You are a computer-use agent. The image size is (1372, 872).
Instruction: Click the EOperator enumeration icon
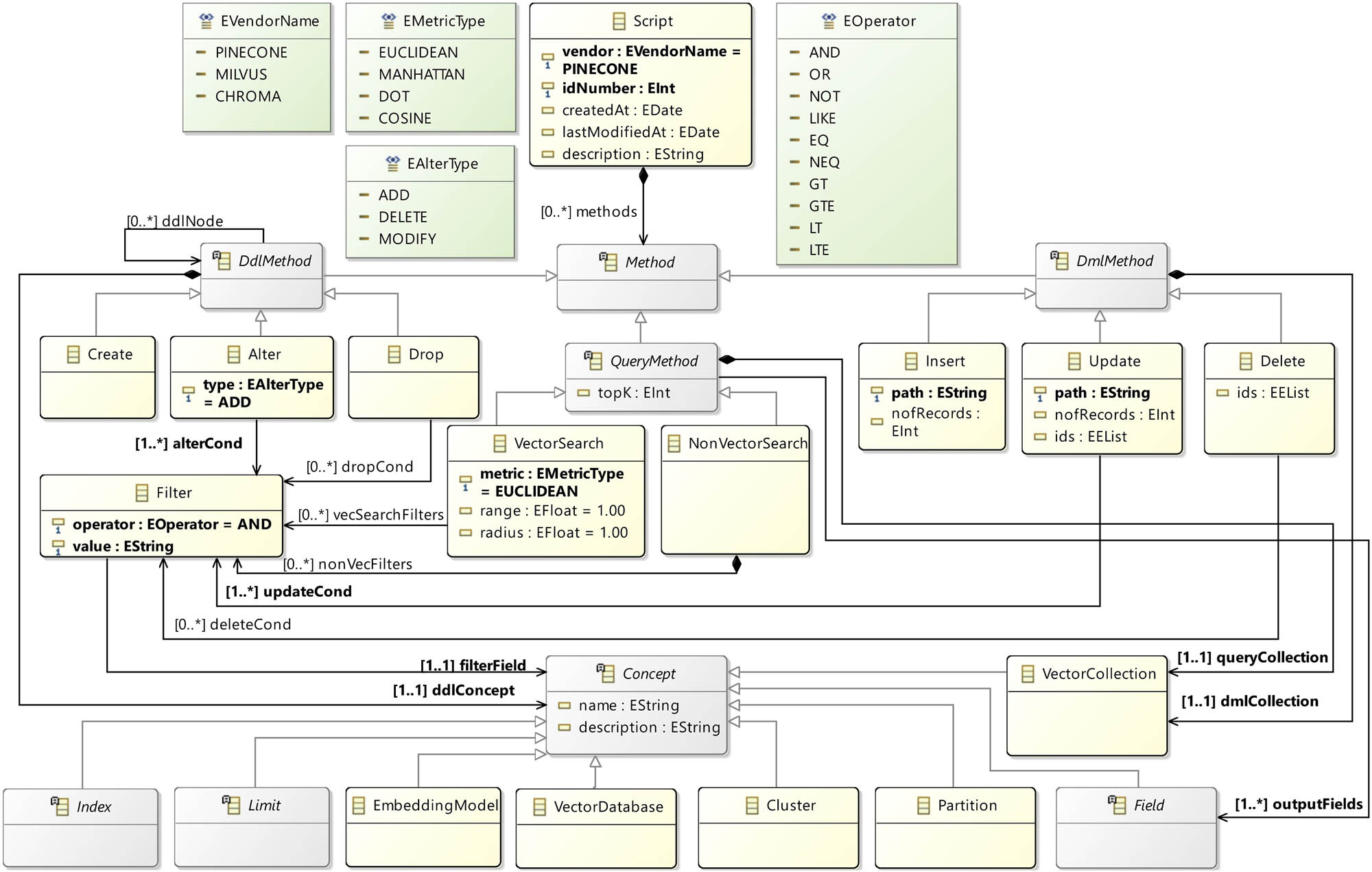[x=829, y=21]
